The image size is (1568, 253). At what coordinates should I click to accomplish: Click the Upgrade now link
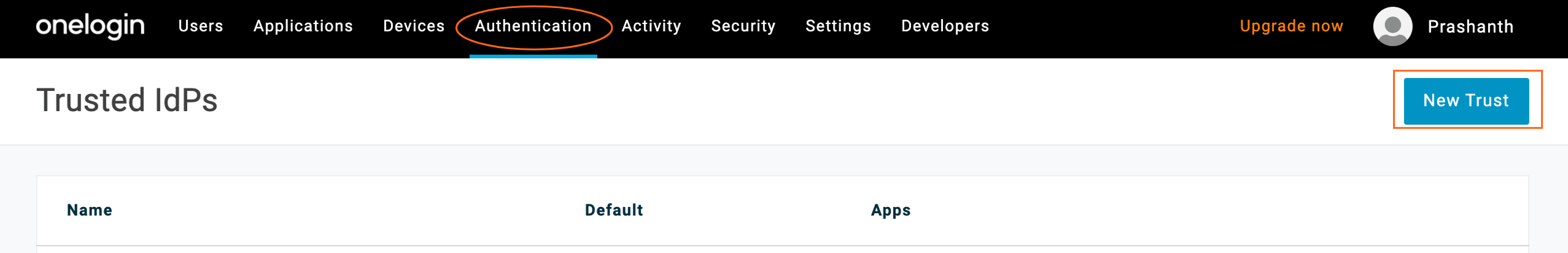pyautogui.click(x=1292, y=26)
